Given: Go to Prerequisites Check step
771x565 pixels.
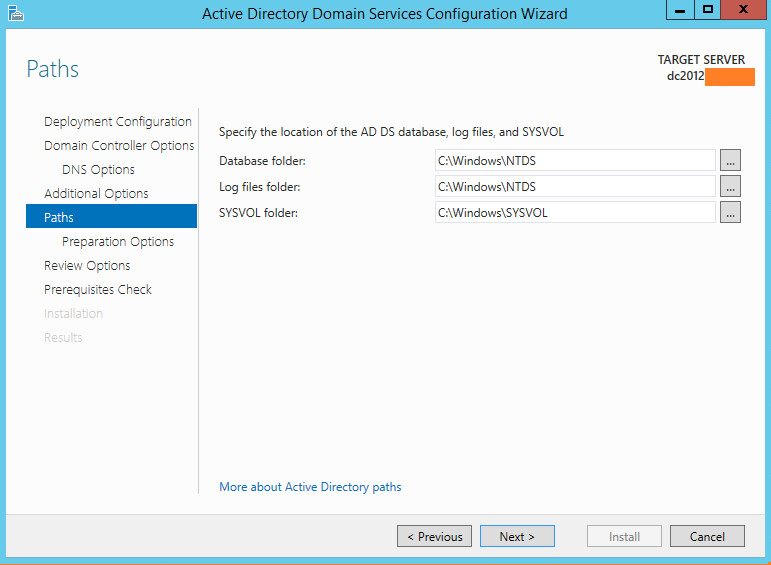Looking at the screenshot, I should coord(98,290).
